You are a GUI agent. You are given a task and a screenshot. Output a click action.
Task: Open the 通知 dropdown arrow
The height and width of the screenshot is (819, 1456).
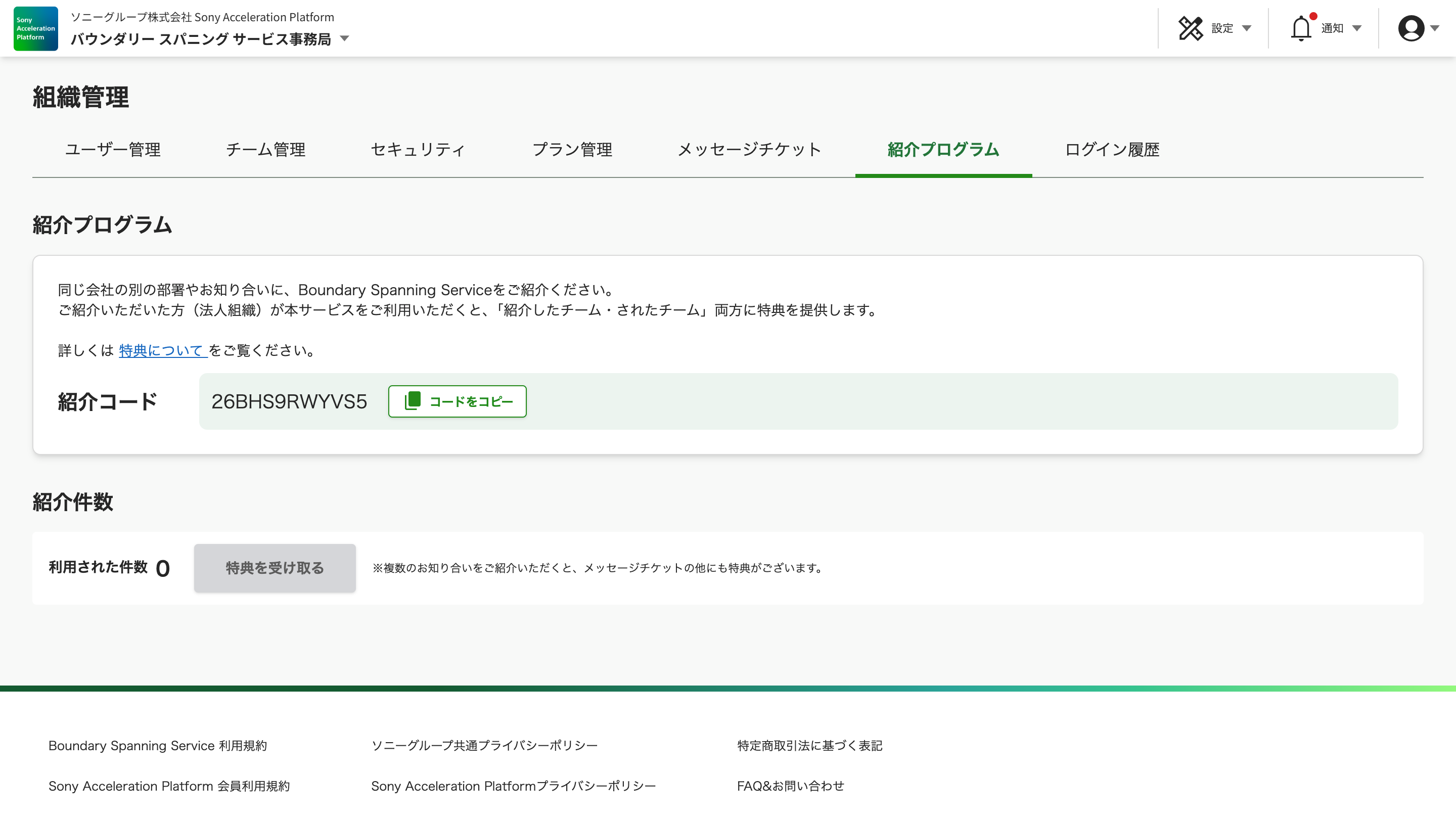coord(1356,28)
